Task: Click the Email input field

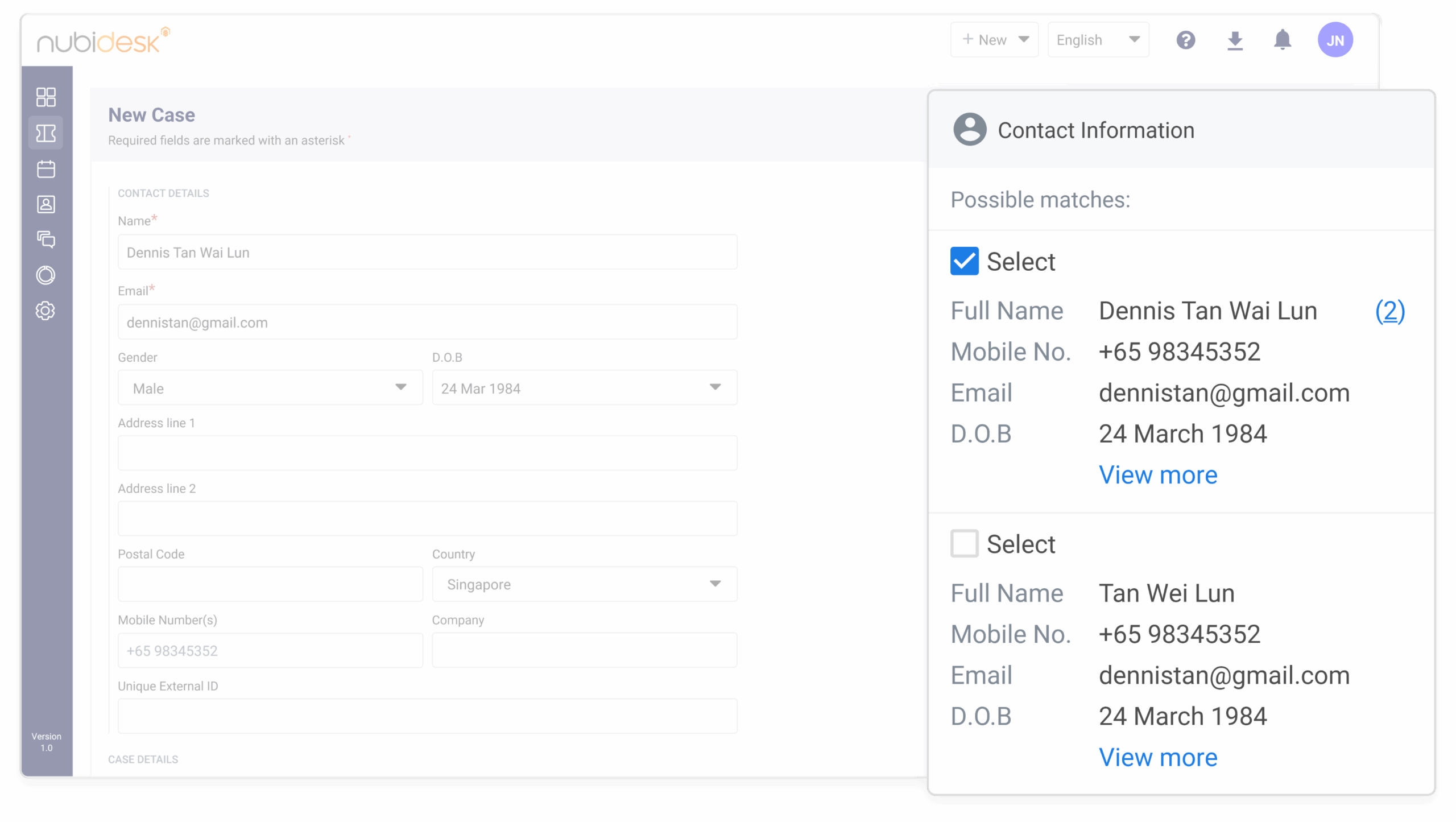Action: (428, 322)
